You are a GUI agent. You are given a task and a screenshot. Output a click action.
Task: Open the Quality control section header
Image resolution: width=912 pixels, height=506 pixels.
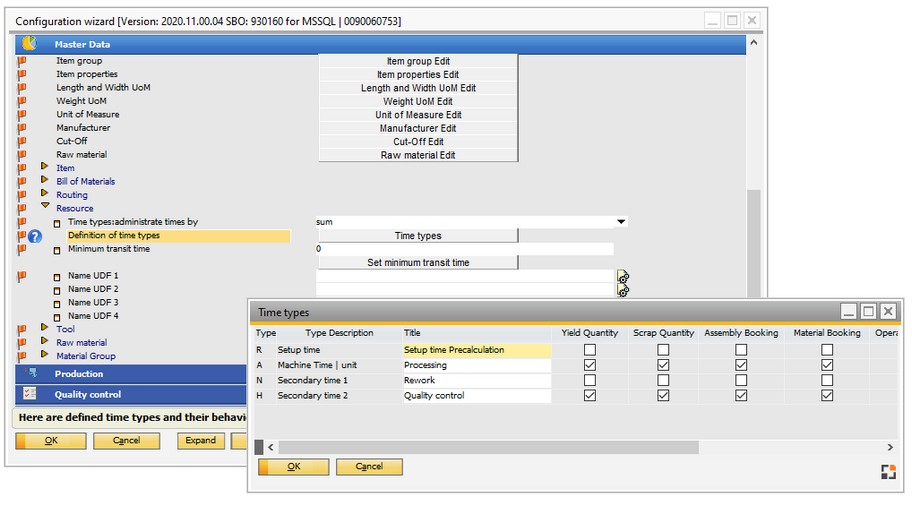point(130,394)
